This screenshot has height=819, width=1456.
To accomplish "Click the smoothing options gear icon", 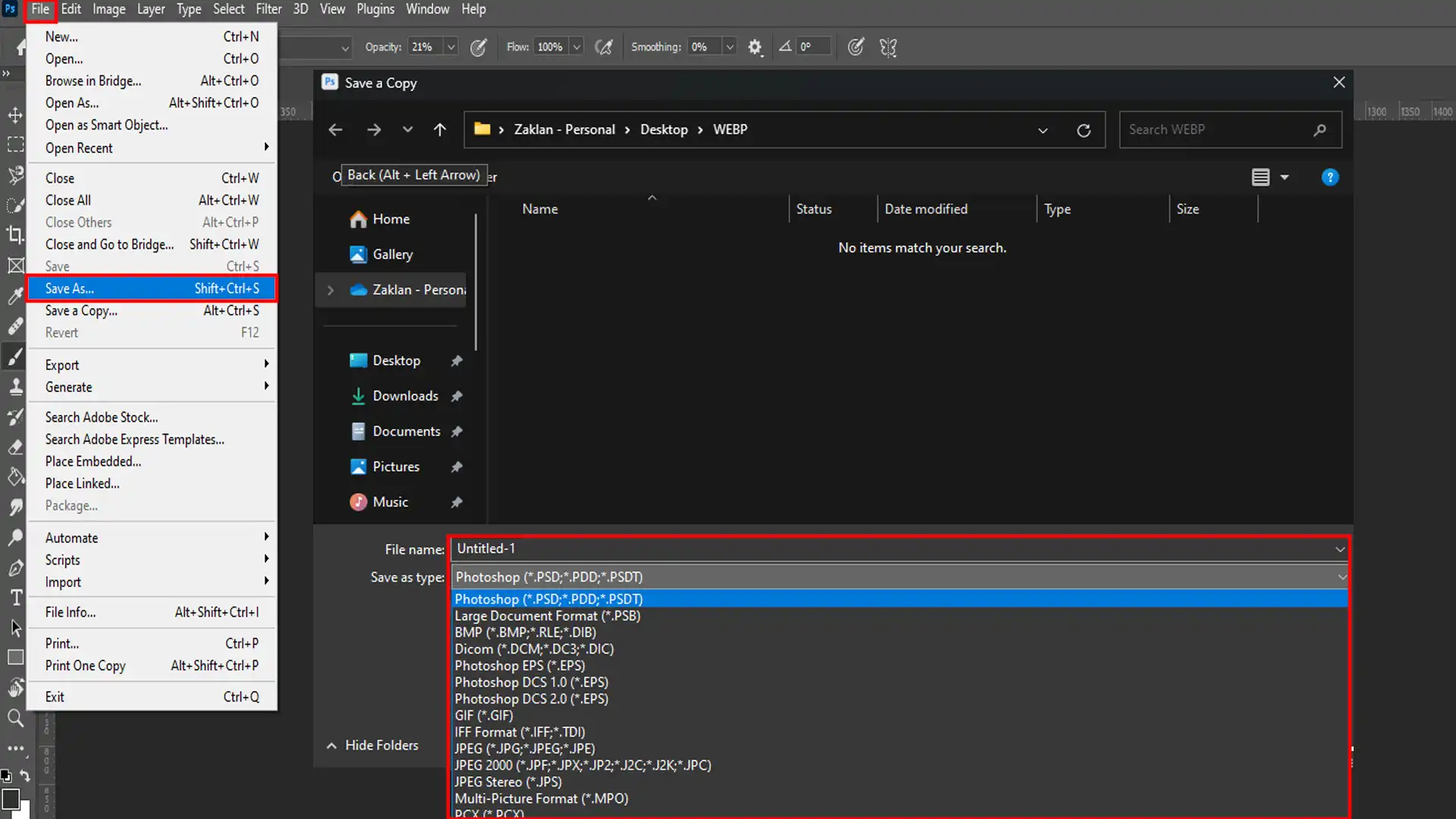I will point(755,47).
